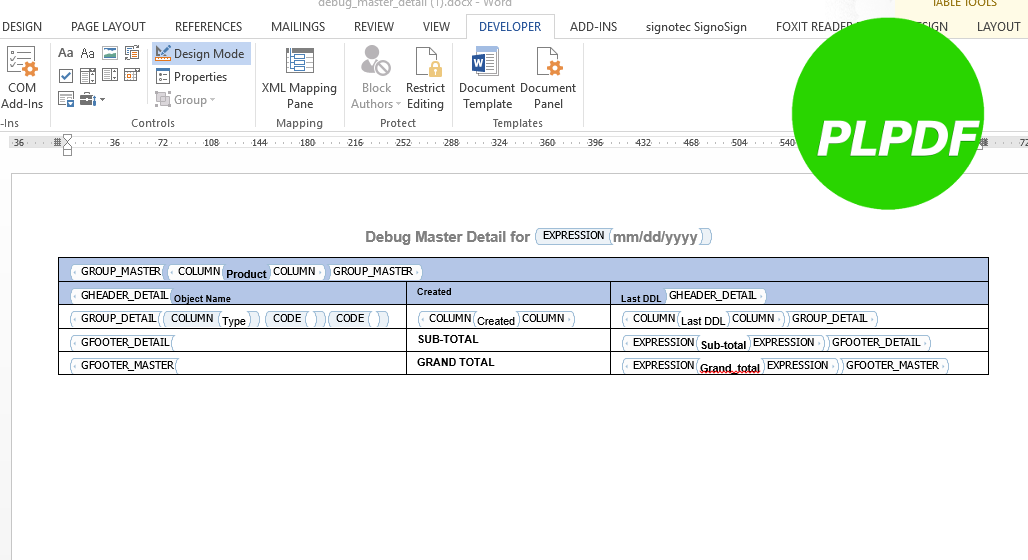Insert Drop-Down List content control

click(x=110, y=76)
